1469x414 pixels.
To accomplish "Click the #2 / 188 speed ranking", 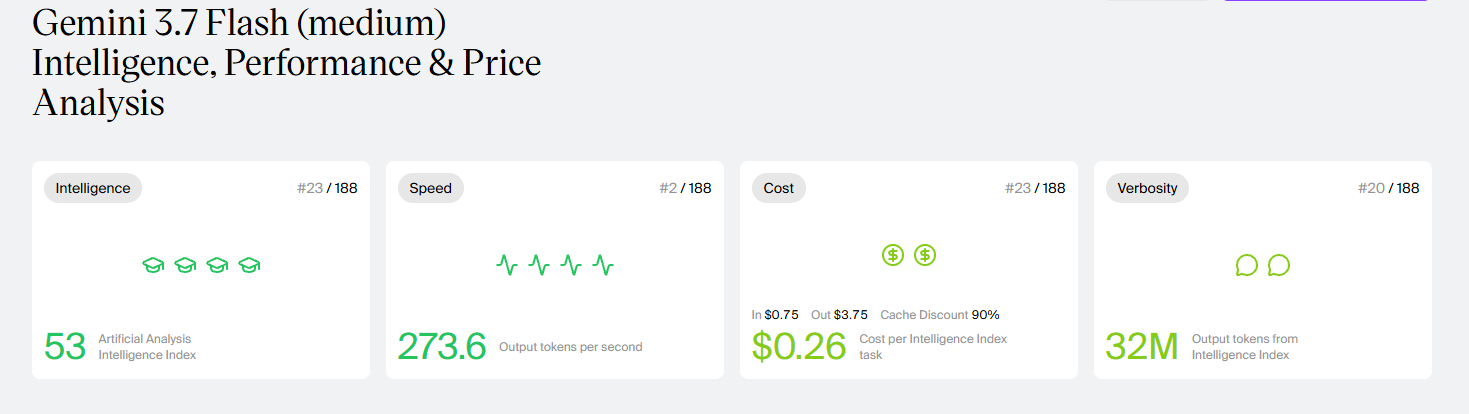I will [686, 188].
